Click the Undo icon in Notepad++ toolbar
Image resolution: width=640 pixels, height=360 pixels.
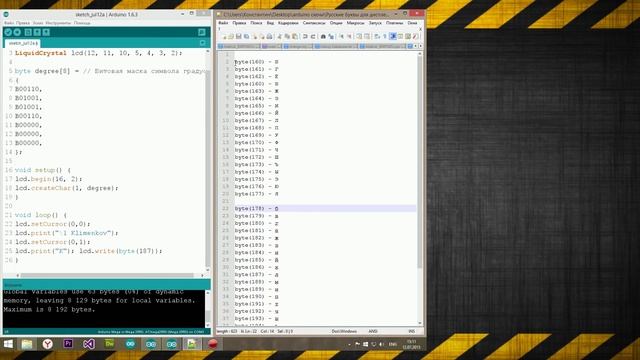305,36
